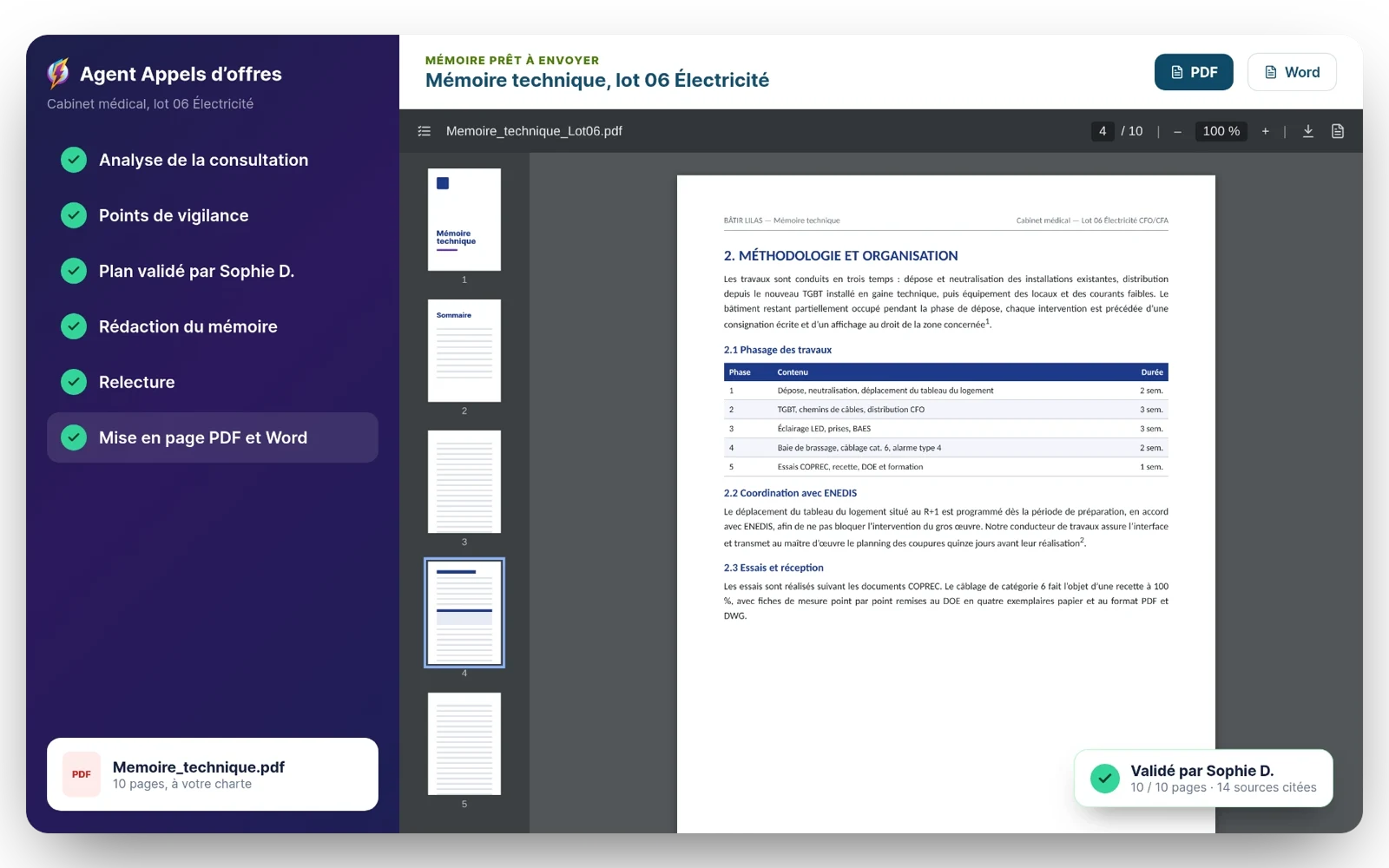Image resolution: width=1389 pixels, height=868 pixels.
Task: Export with the PDF button
Action: (x=1194, y=72)
